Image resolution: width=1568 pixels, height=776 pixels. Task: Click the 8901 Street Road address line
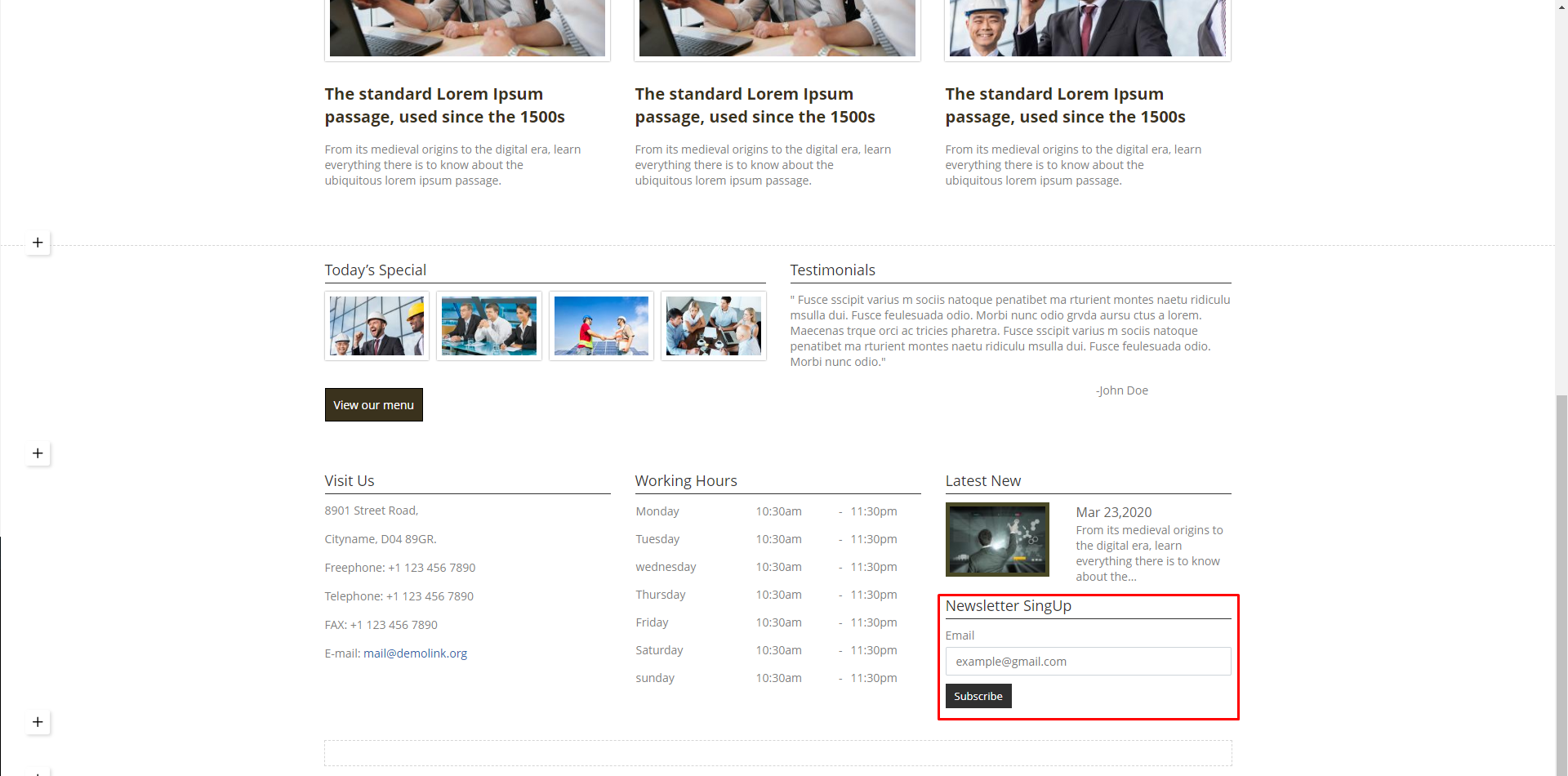(371, 511)
